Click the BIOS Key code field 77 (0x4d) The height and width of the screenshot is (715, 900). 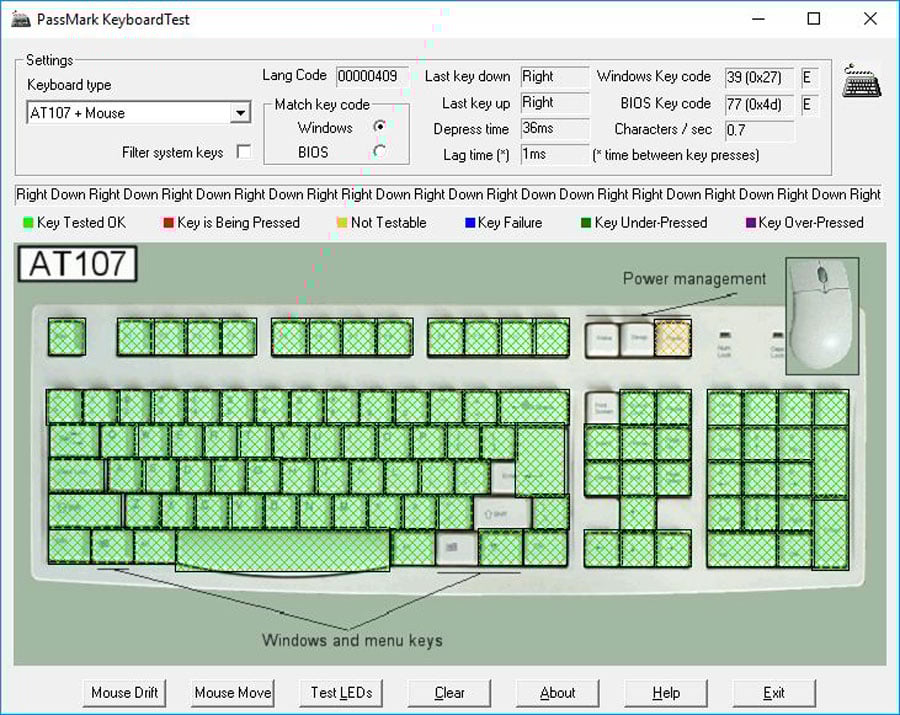point(759,104)
